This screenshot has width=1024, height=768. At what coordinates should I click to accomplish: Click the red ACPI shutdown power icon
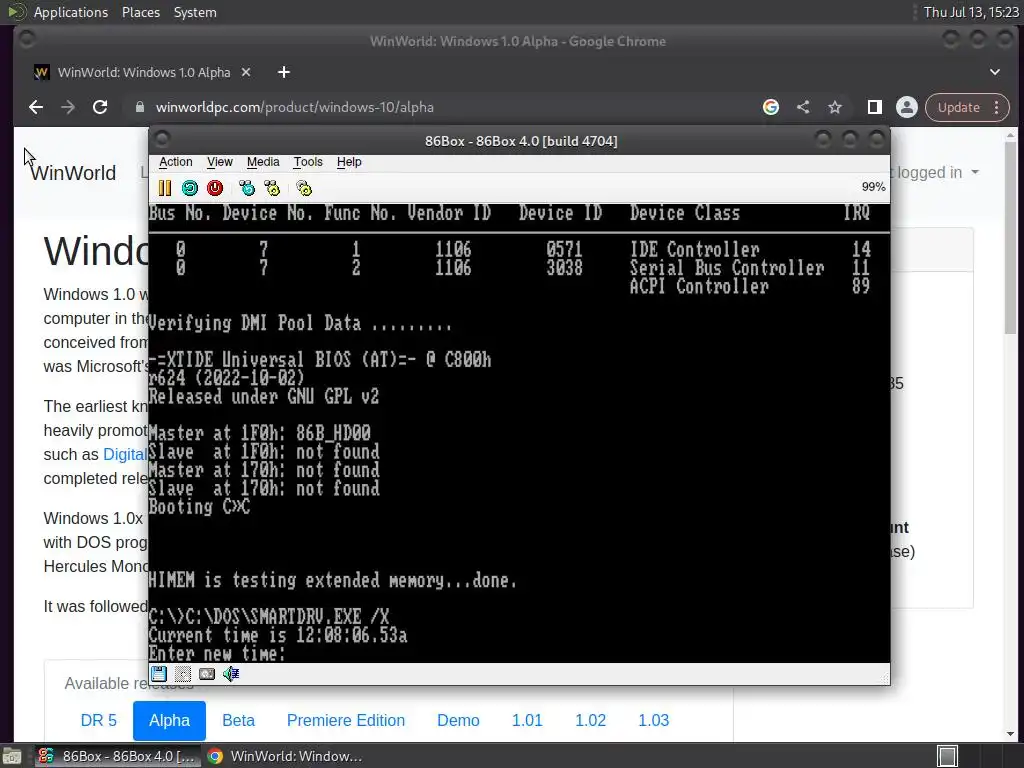click(x=215, y=189)
